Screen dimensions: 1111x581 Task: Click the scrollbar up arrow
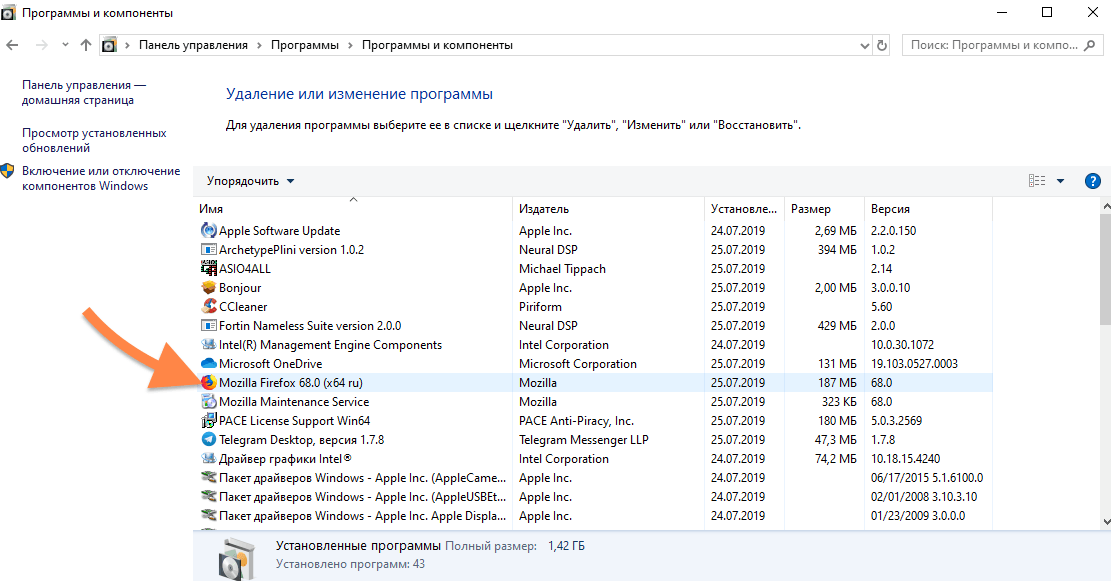(x=1105, y=206)
